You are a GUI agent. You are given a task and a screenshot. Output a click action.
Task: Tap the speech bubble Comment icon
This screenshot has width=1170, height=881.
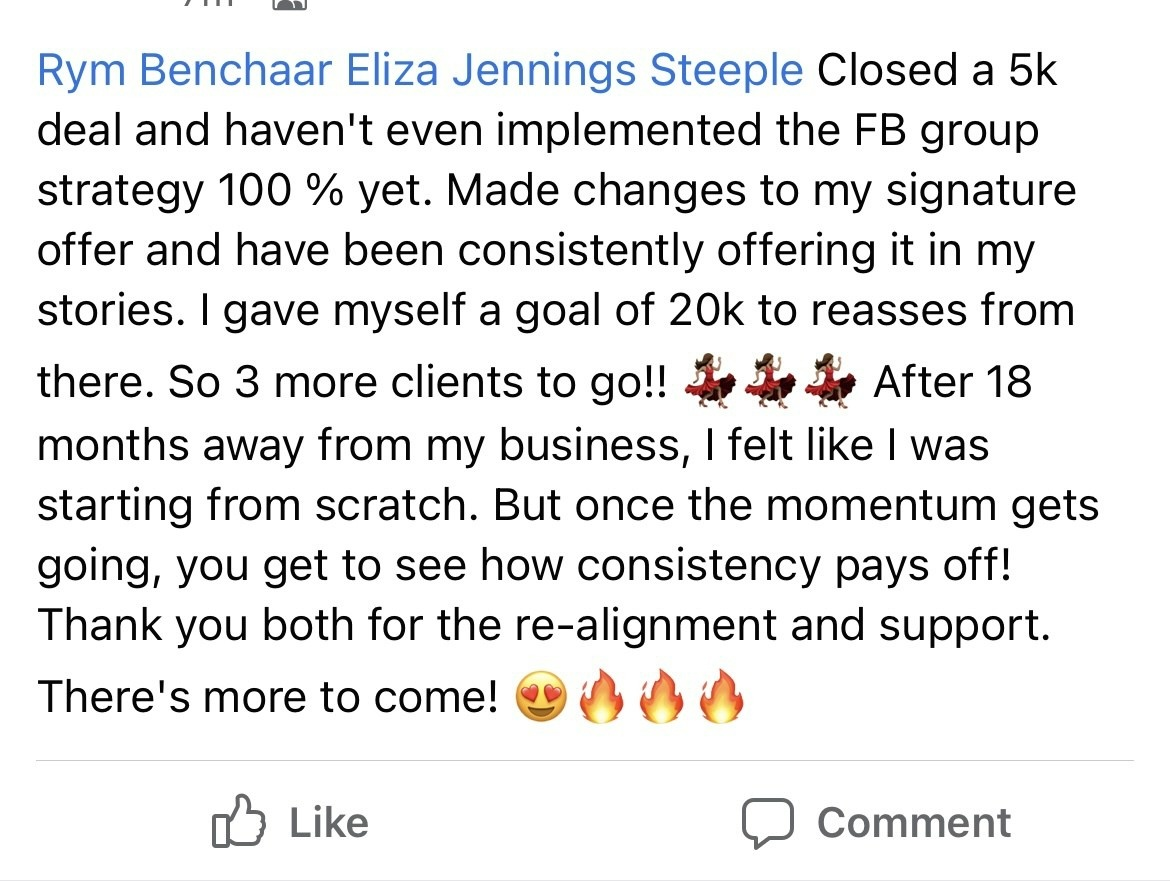(x=769, y=824)
